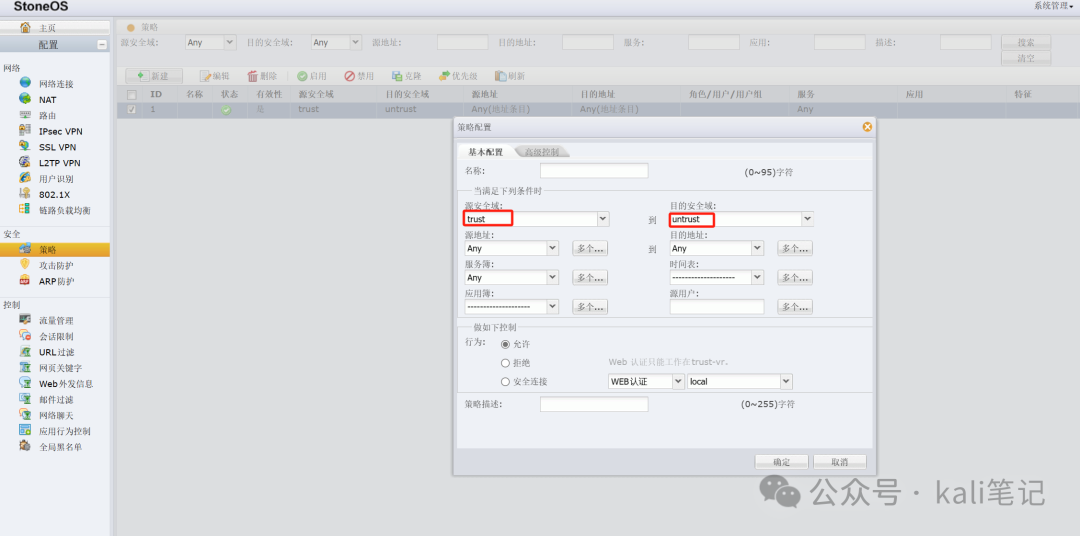Screen dimensions: 1080x536
Task: Click the 清空 clear button
Action: pos(1026,58)
